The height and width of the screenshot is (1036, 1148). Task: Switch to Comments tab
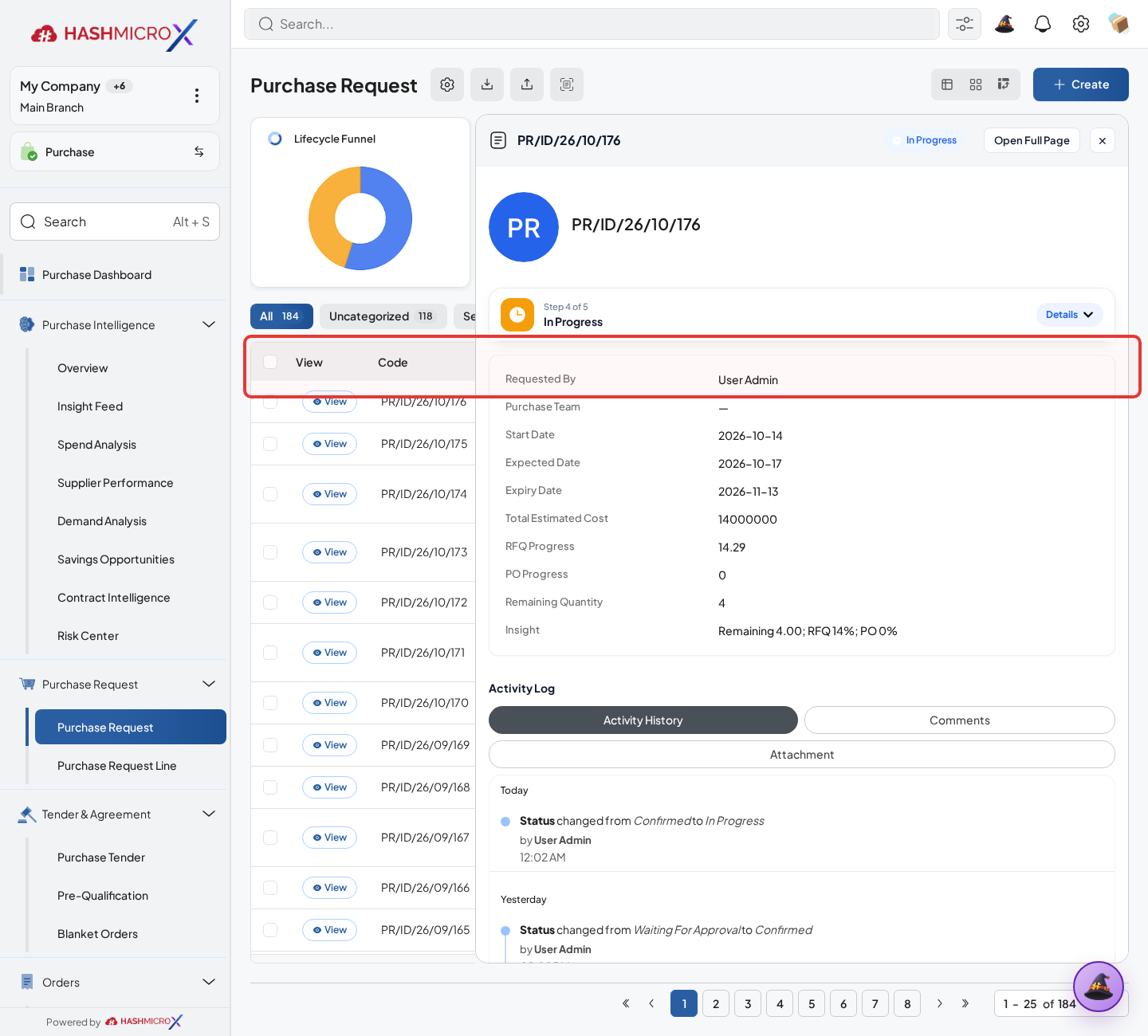(959, 720)
